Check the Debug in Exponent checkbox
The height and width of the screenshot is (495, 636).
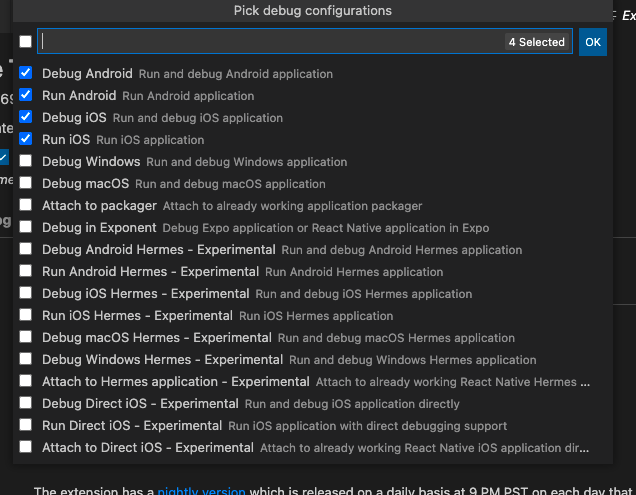[26, 226]
